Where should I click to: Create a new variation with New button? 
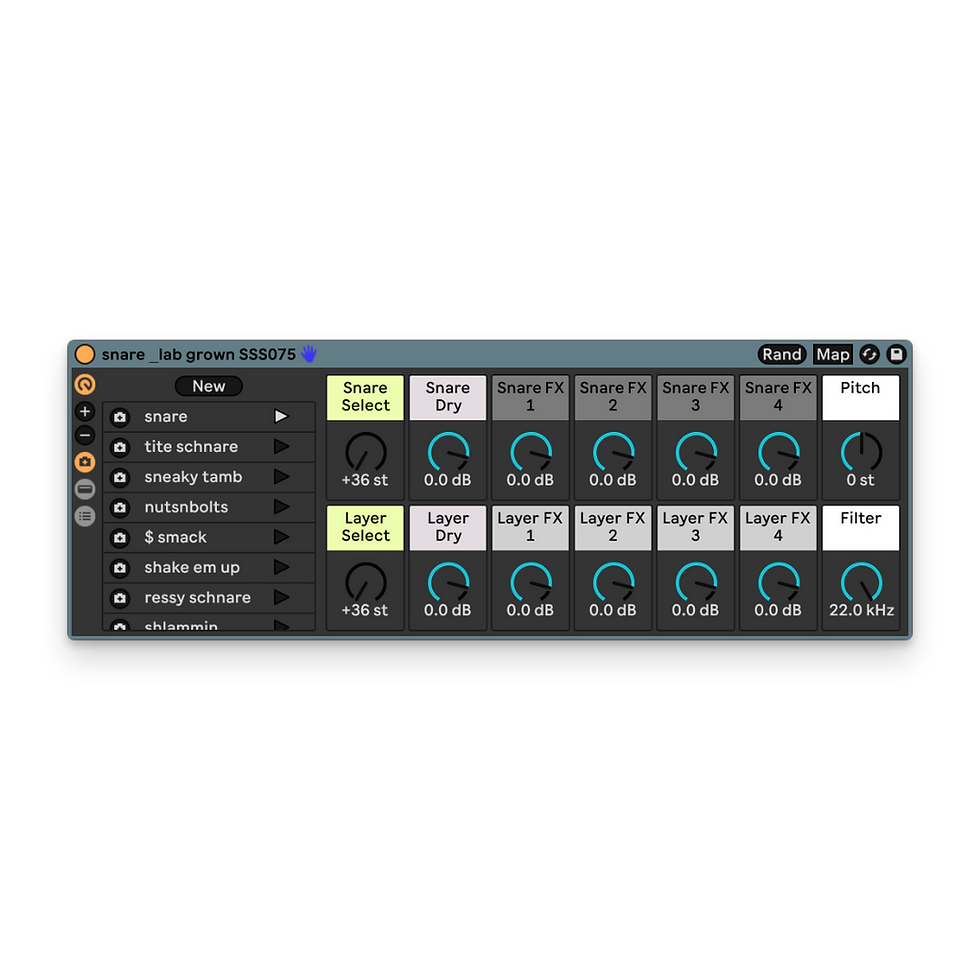pyautogui.click(x=209, y=386)
